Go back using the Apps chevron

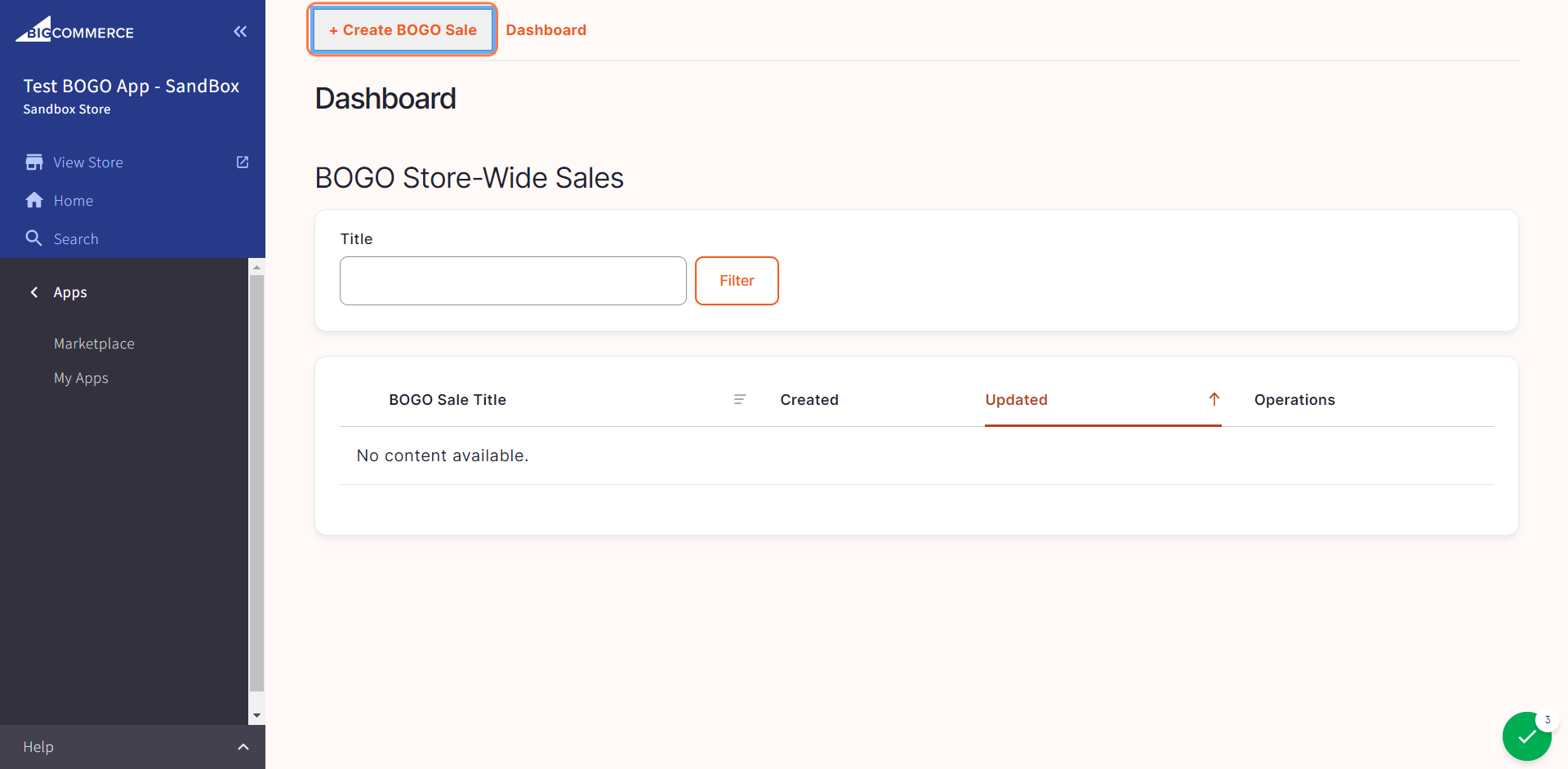(34, 292)
